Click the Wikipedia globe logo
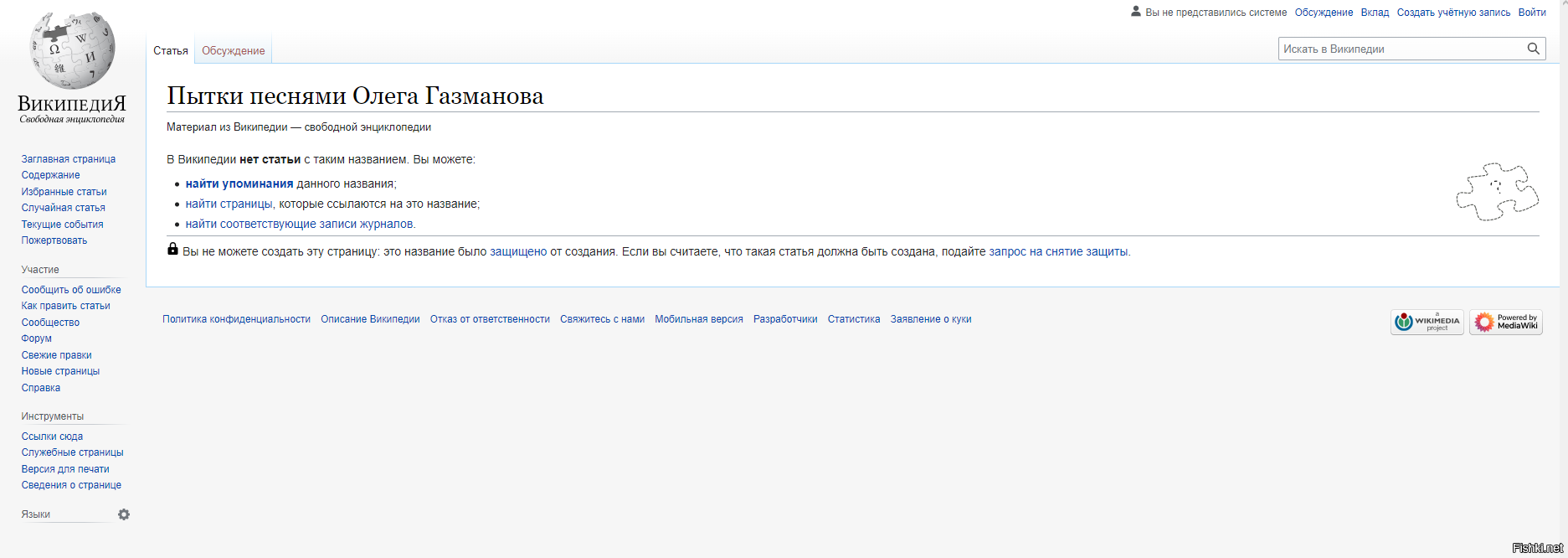The image size is (1568, 558). click(x=72, y=51)
